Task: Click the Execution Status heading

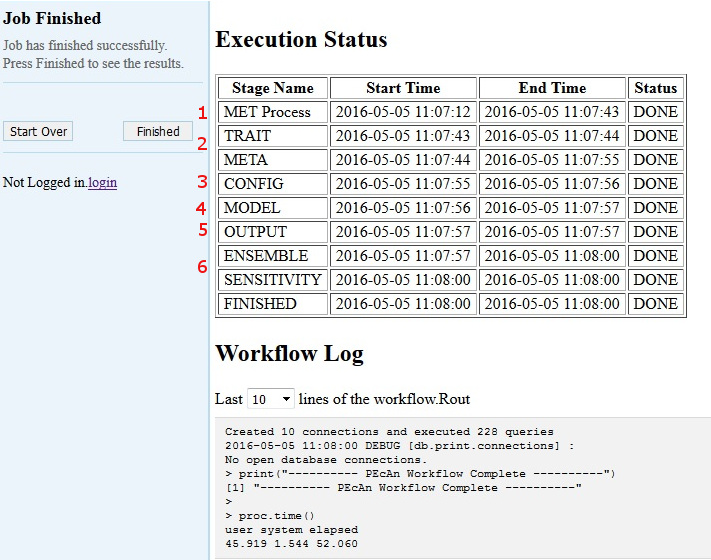Action: [x=301, y=40]
